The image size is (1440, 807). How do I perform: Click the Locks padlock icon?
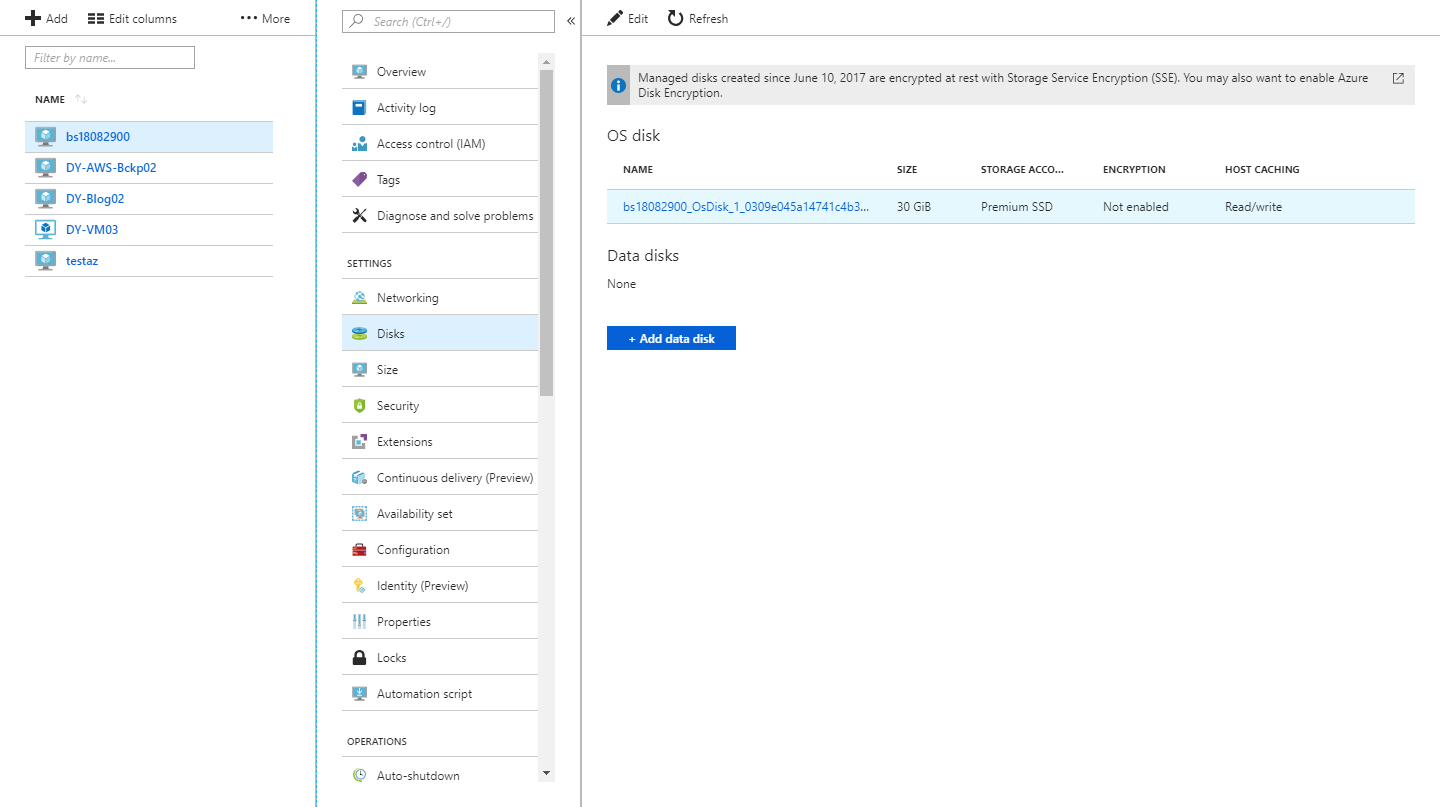(359, 658)
